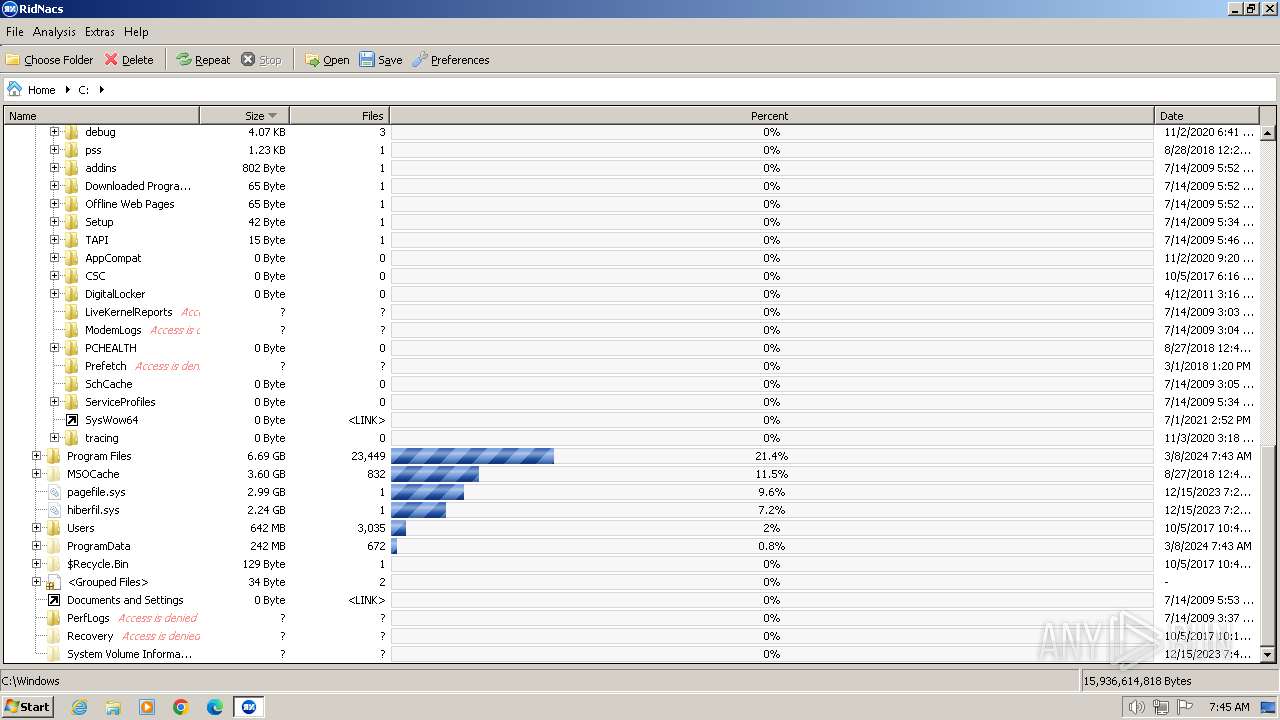Expand the <Grouped Files> node
1280x720 pixels.
(x=37, y=582)
